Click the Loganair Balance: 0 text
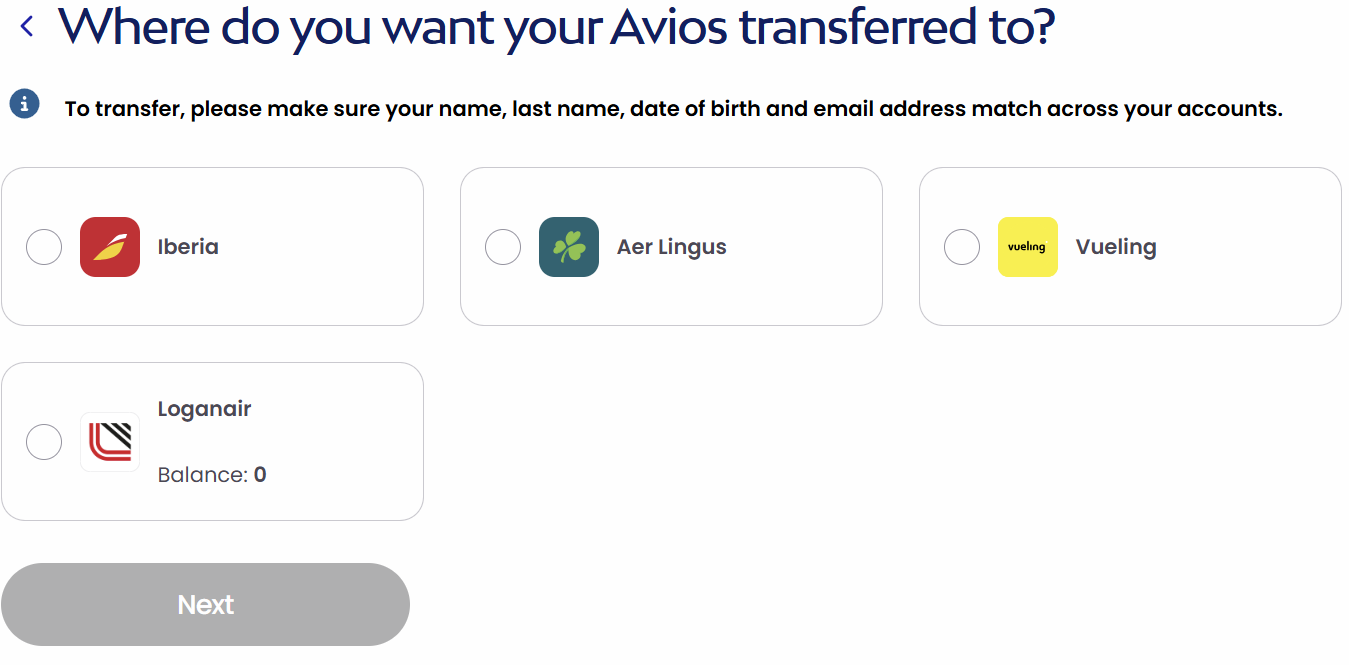The width and height of the screenshot is (1349, 665). pyautogui.click(x=212, y=475)
